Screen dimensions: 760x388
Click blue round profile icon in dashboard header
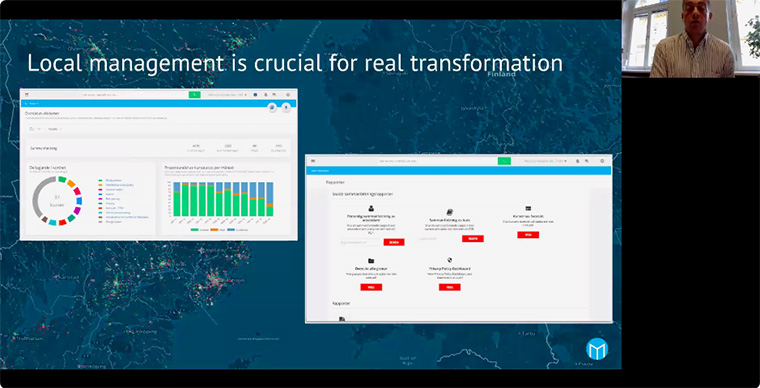(255, 95)
